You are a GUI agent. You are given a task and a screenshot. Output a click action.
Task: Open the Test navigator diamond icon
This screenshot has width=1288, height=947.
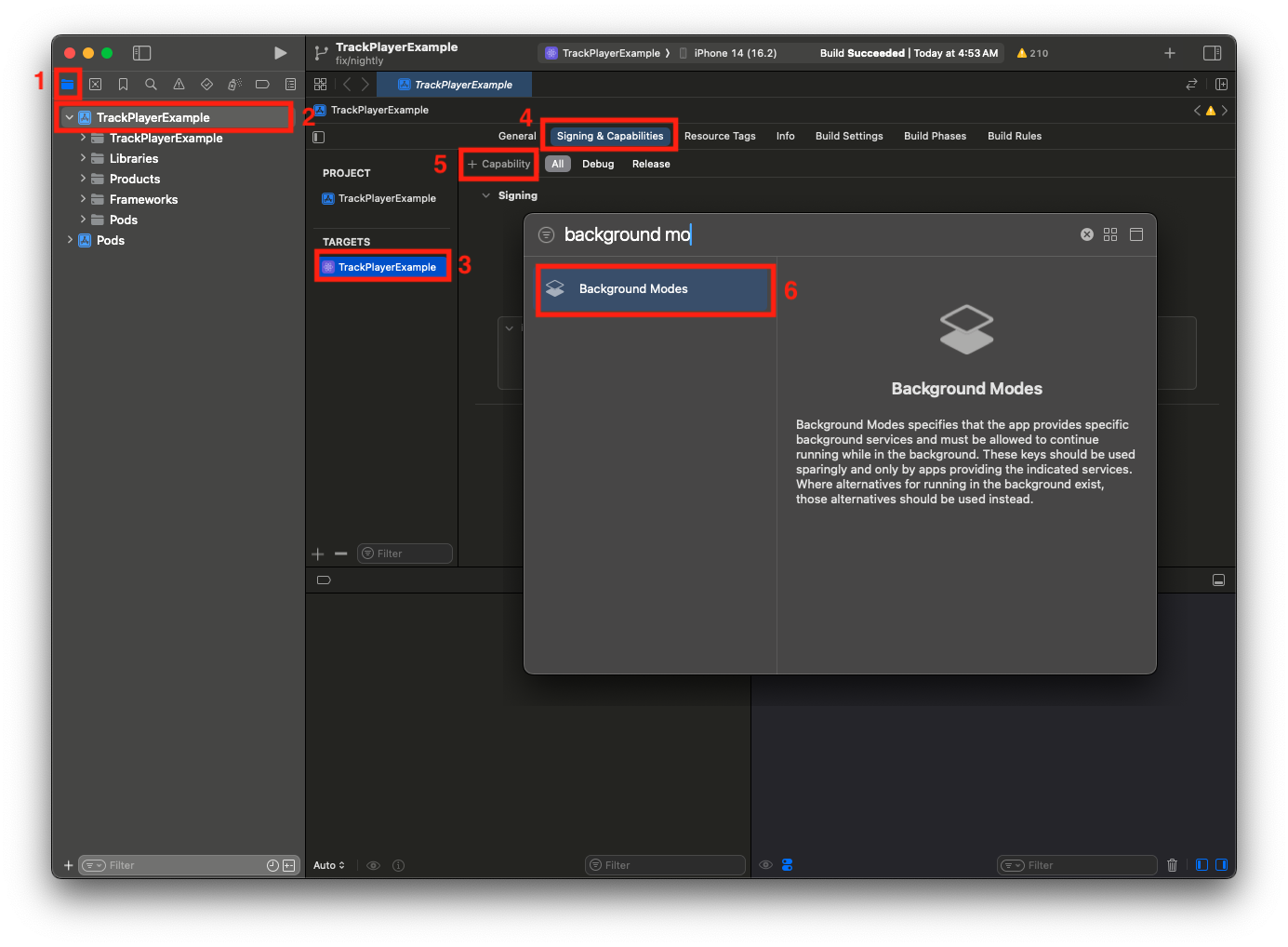(x=206, y=84)
